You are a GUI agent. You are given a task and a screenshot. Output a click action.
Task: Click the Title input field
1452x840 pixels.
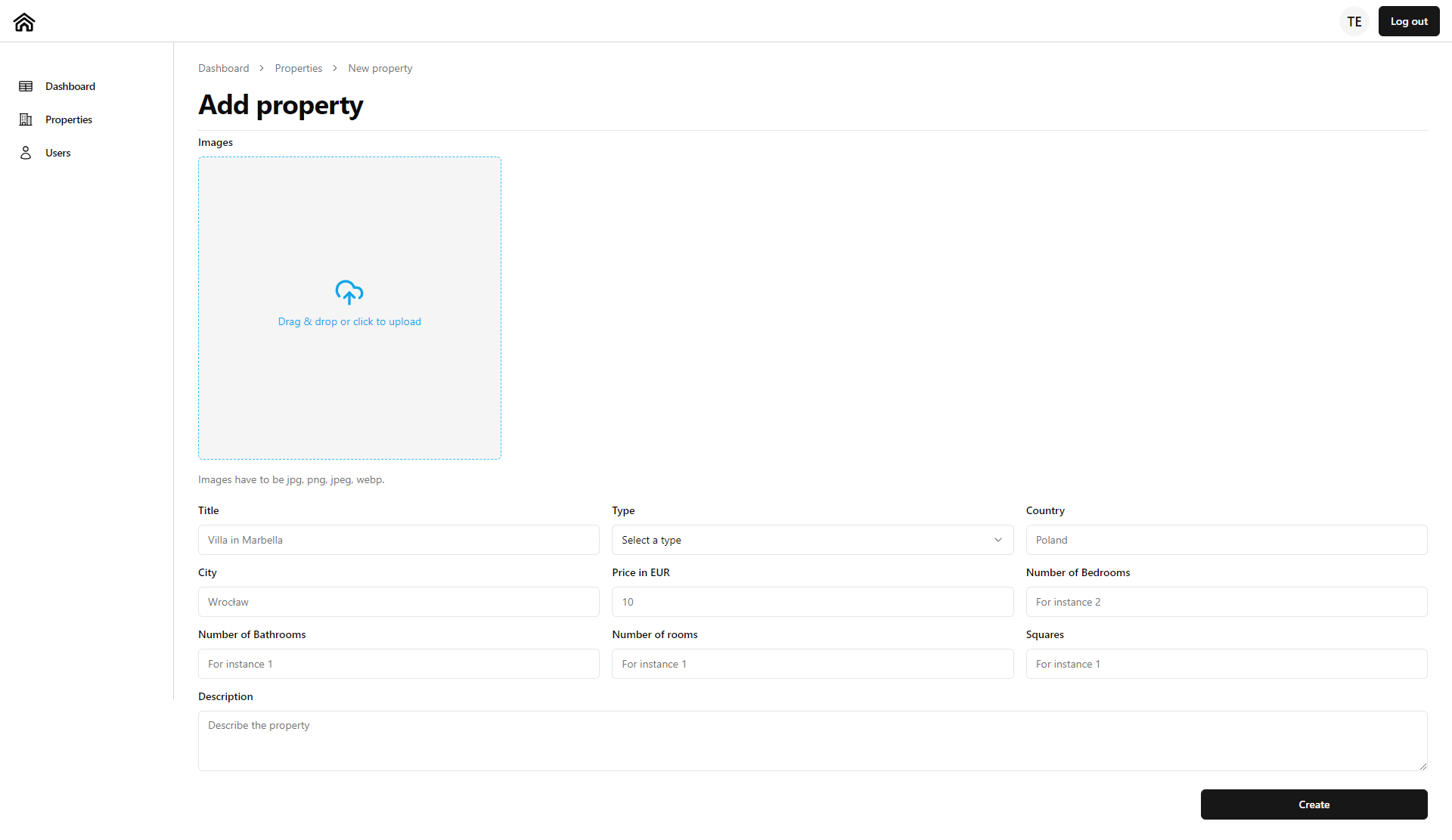coord(398,540)
